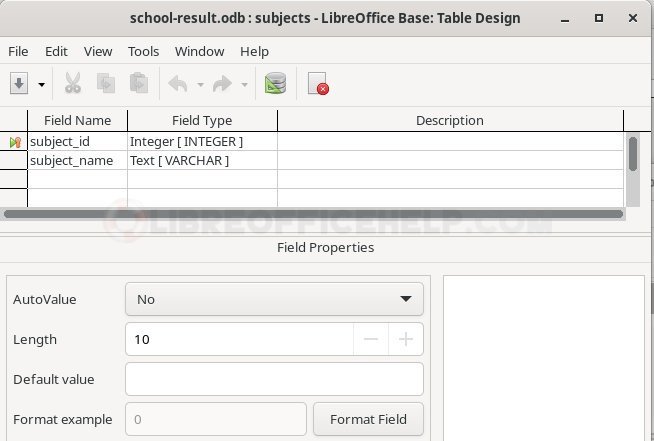
Task: Click the Format Field button
Action: click(368, 419)
